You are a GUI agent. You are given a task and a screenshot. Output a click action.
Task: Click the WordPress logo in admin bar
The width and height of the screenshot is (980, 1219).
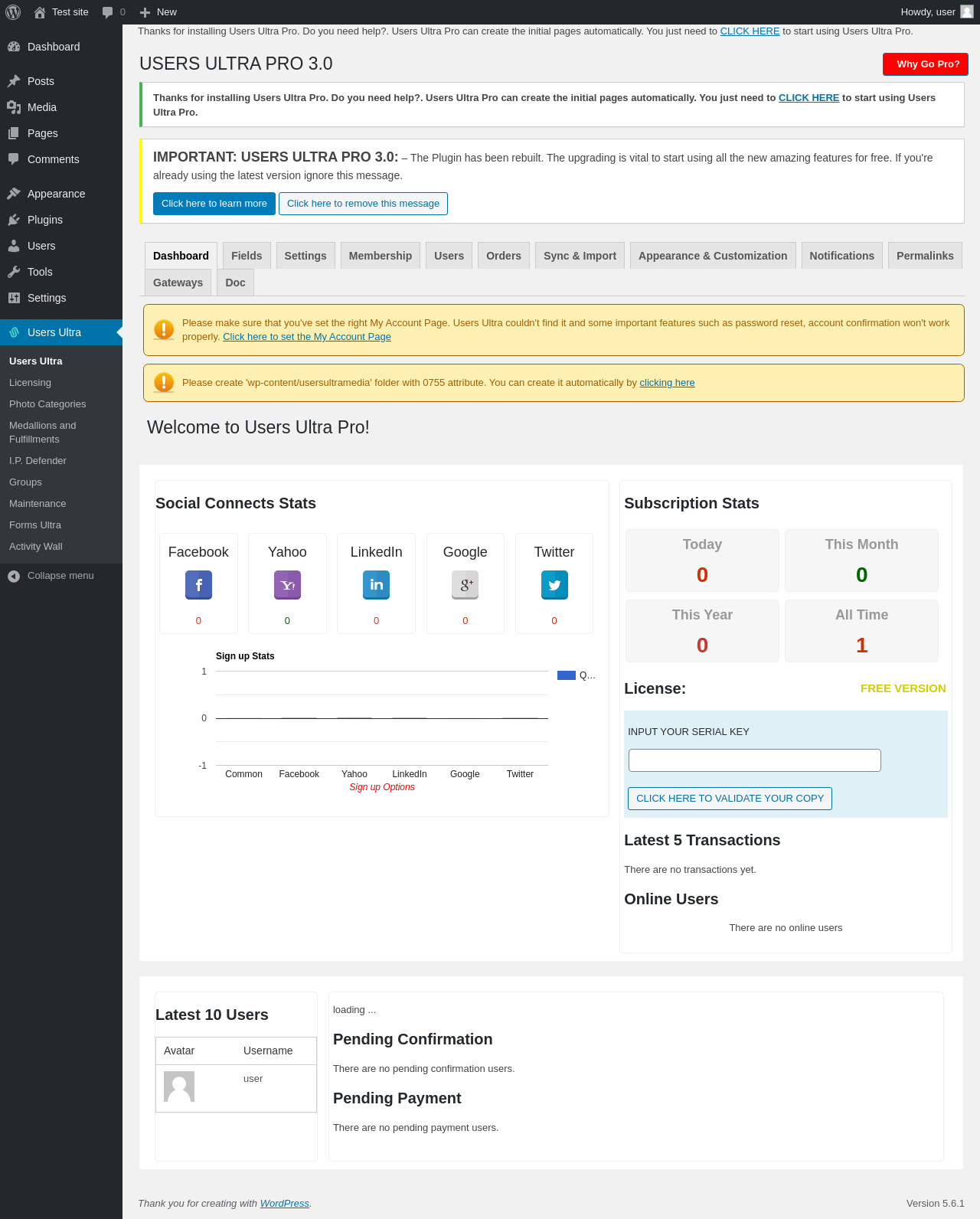(x=13, y=12)
